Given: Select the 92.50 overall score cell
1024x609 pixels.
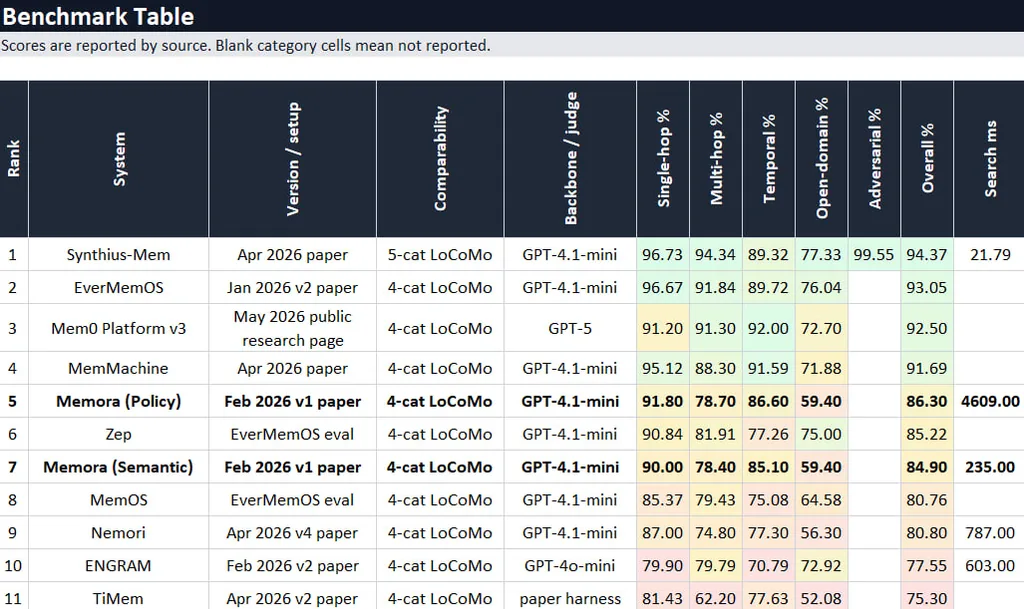Looking at the screenshot, I should click(927, 328).
